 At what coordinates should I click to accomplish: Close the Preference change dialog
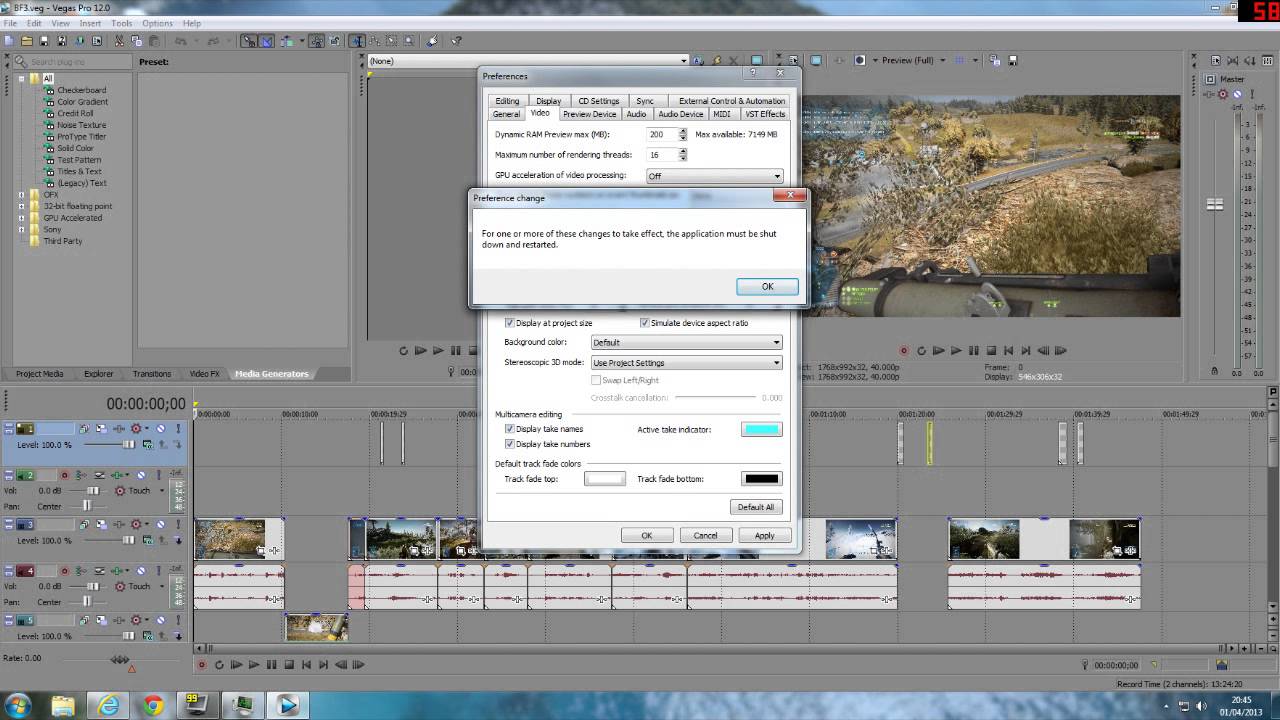(x=790, y=196)
